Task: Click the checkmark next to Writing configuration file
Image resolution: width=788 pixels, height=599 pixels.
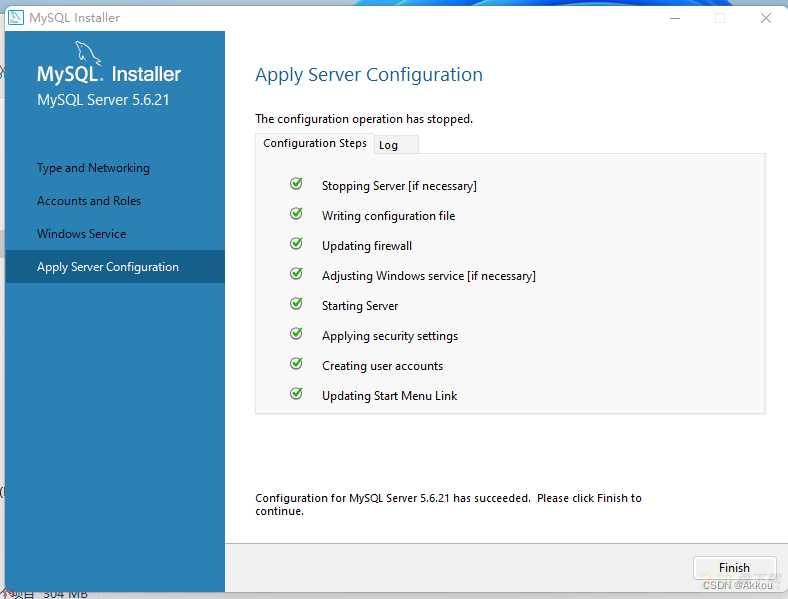Action: tap(297, 214)
